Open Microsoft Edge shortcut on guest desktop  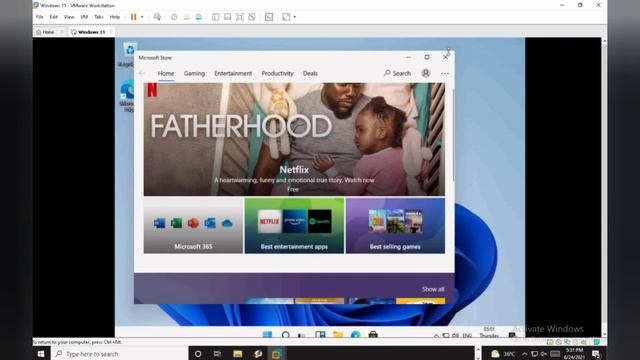click(x=127, y=96)
